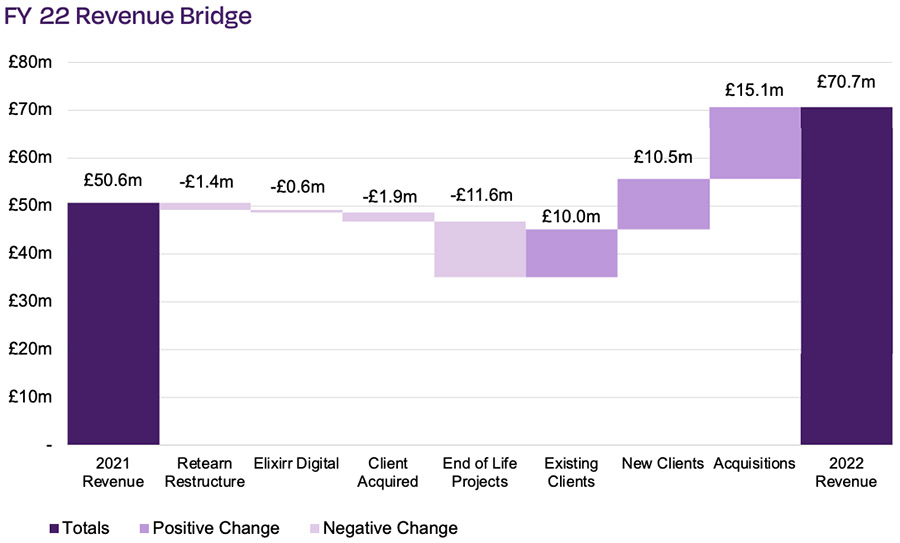Viewport: 900px width, 543px height.
Task: Select the 2022 Revenue total bar
Action: pyautogui.click(x=846, y=275)
